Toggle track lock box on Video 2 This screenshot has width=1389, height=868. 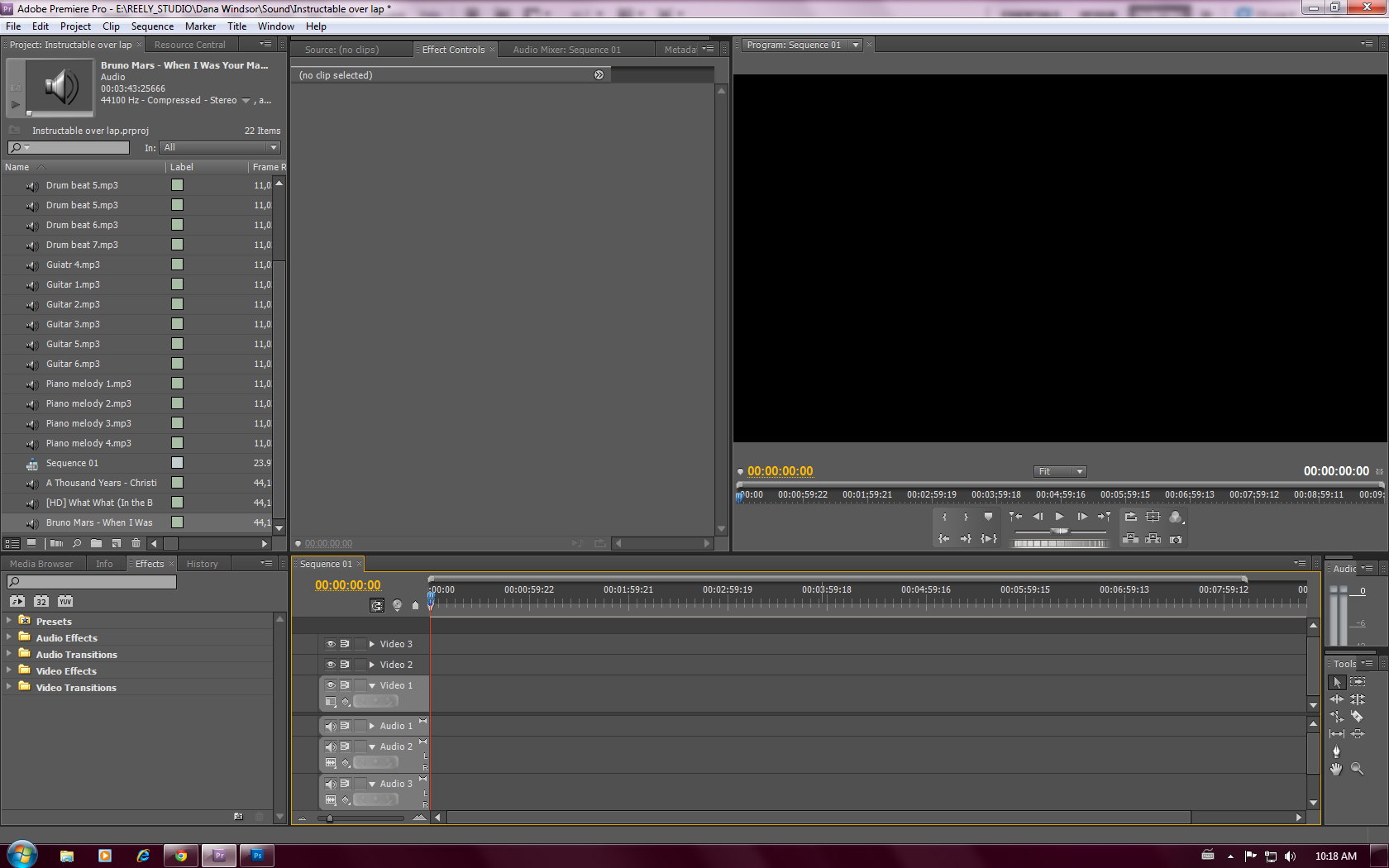coord(360,665)
